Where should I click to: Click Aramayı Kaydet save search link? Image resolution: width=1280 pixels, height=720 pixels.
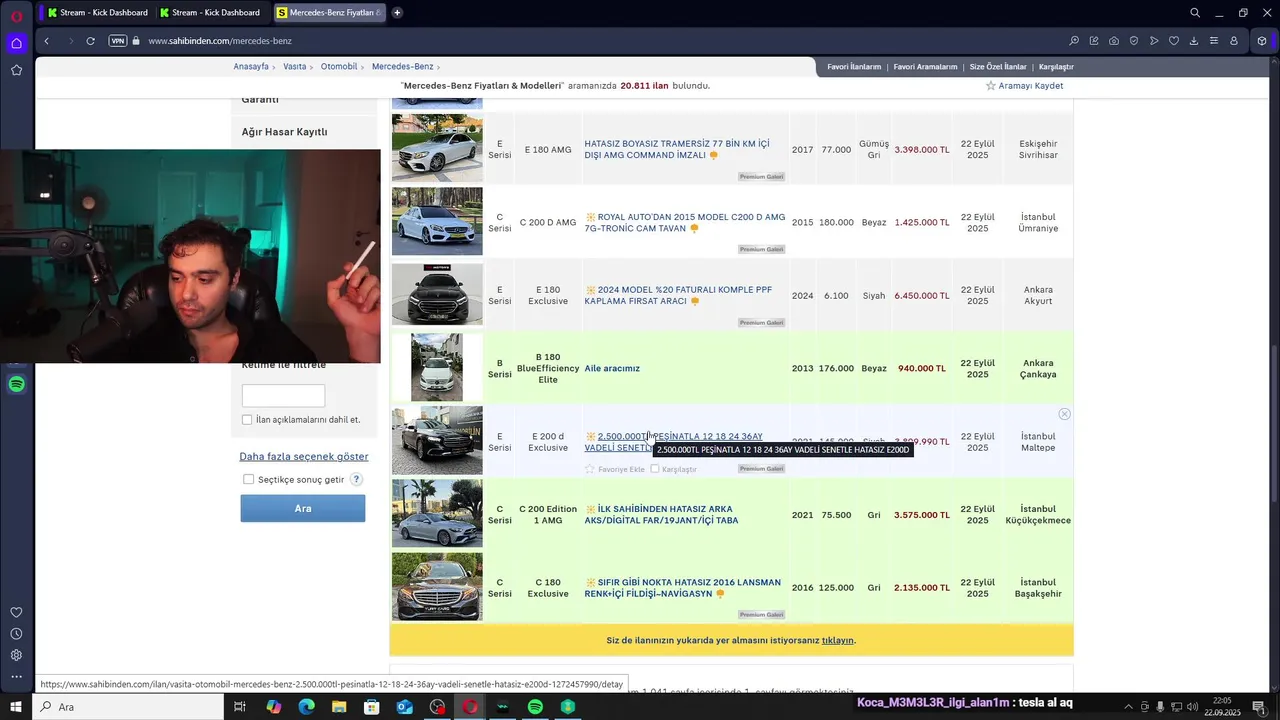pyautogui.click(x=1025, y=86)
